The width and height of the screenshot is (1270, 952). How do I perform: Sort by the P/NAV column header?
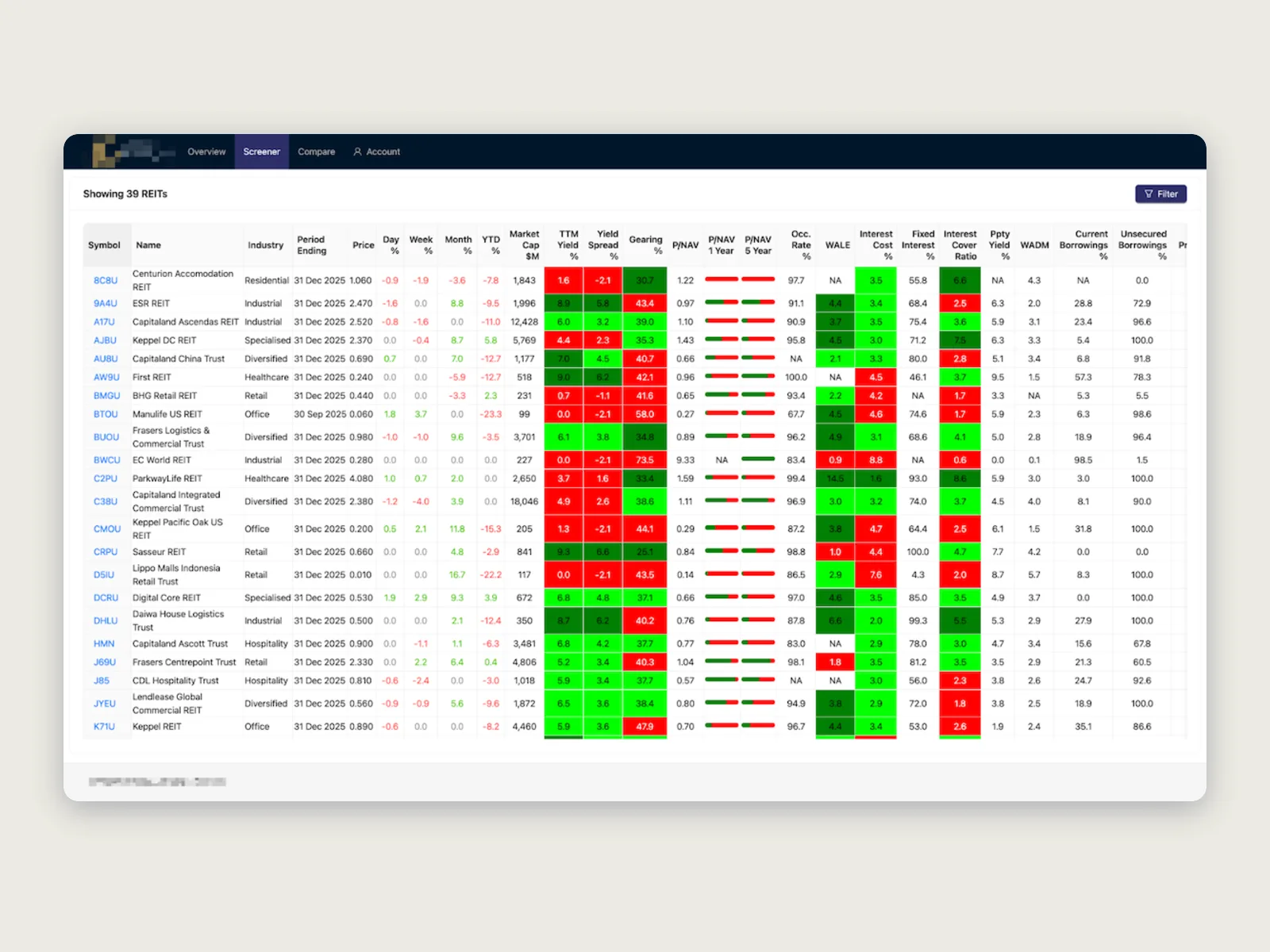(685, 245)
